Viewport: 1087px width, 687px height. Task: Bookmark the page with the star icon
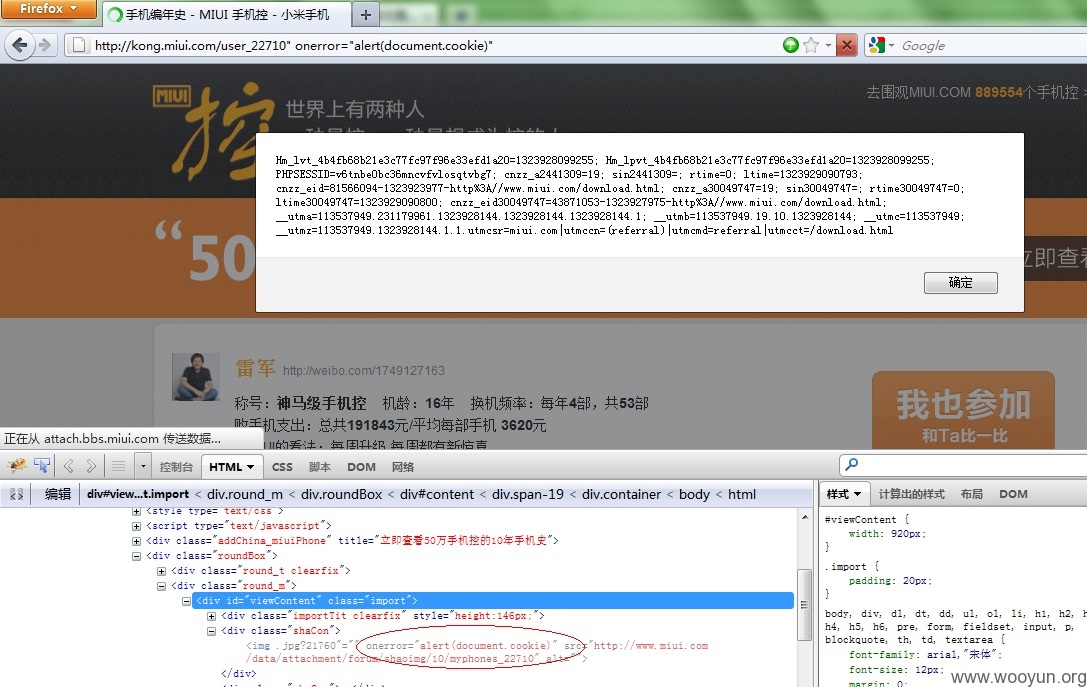click(x=810, y=45)
